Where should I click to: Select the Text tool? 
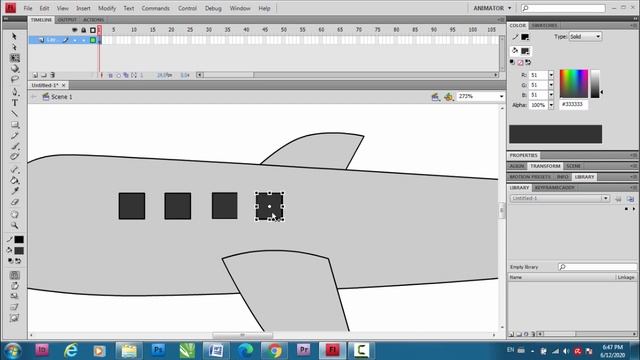pyautogui.click(x=15, y=103)
